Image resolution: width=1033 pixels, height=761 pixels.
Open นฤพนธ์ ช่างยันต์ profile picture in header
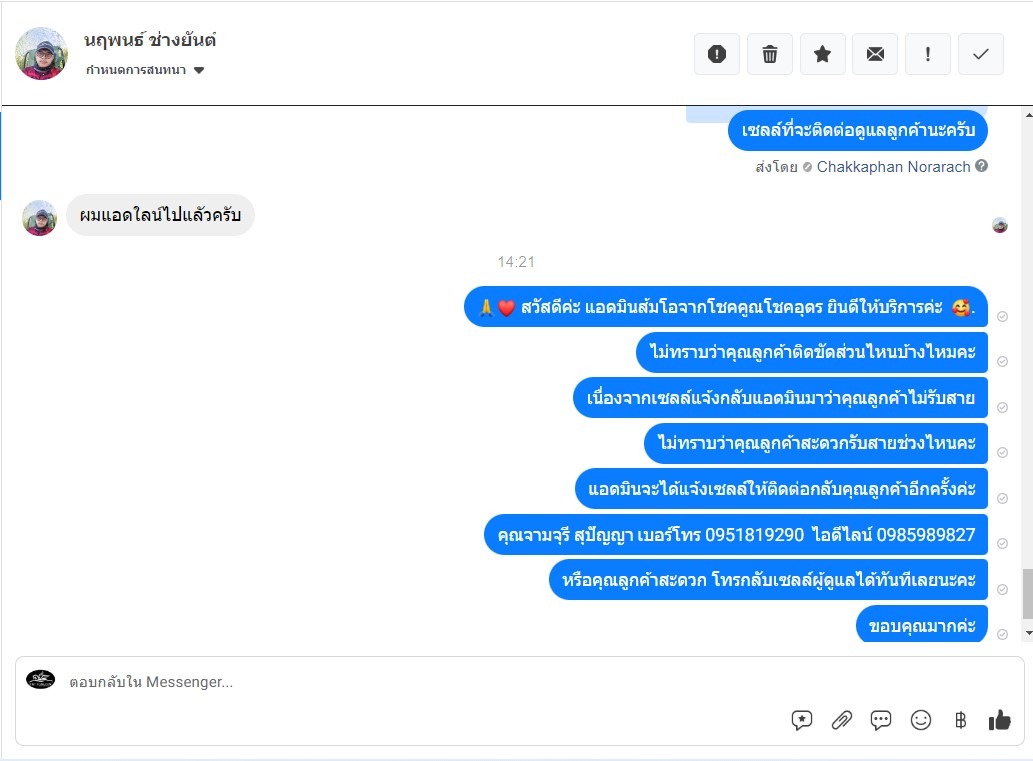pyautogui.click(x=42, y=53)
